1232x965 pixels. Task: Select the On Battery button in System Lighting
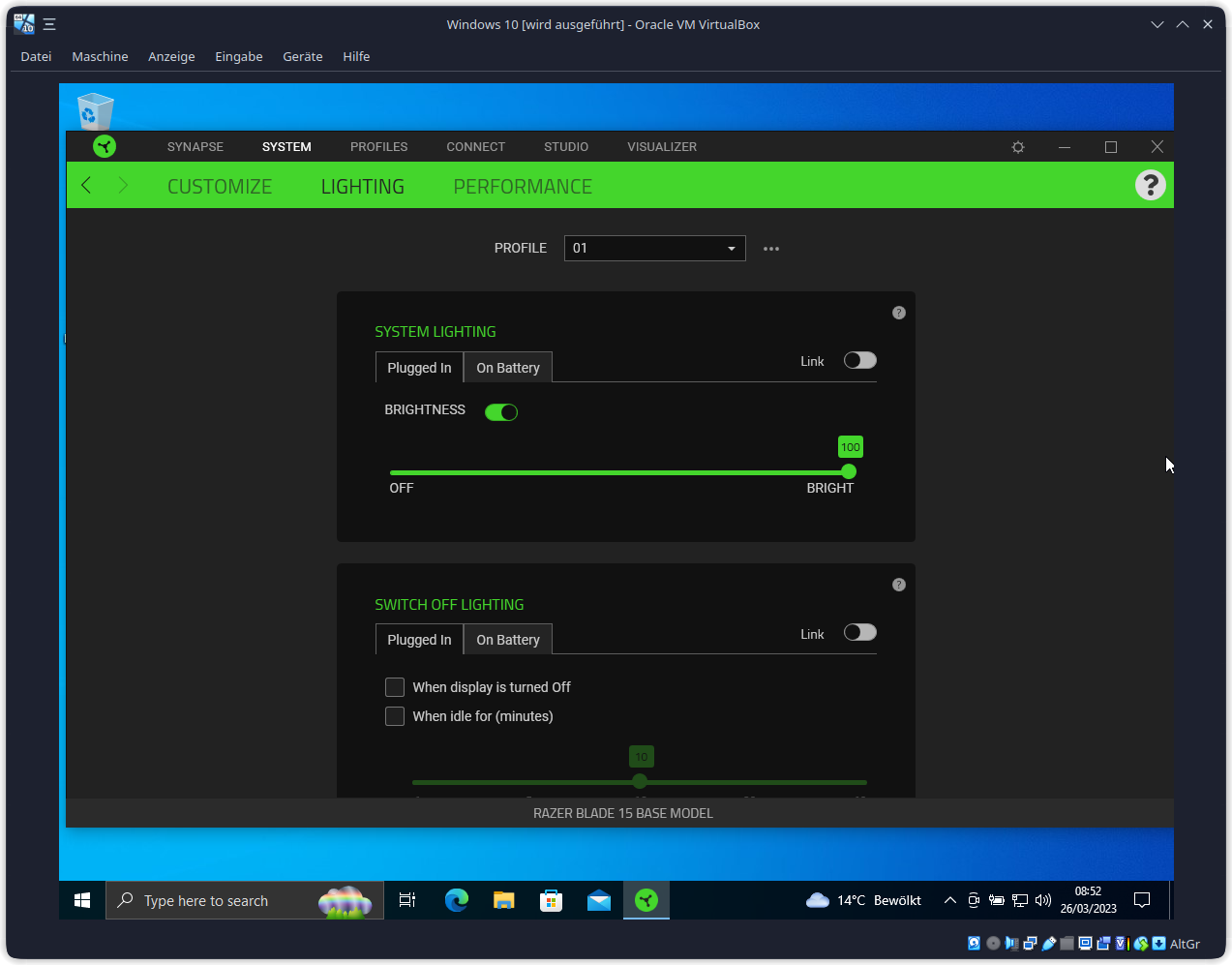coord(507,367)
